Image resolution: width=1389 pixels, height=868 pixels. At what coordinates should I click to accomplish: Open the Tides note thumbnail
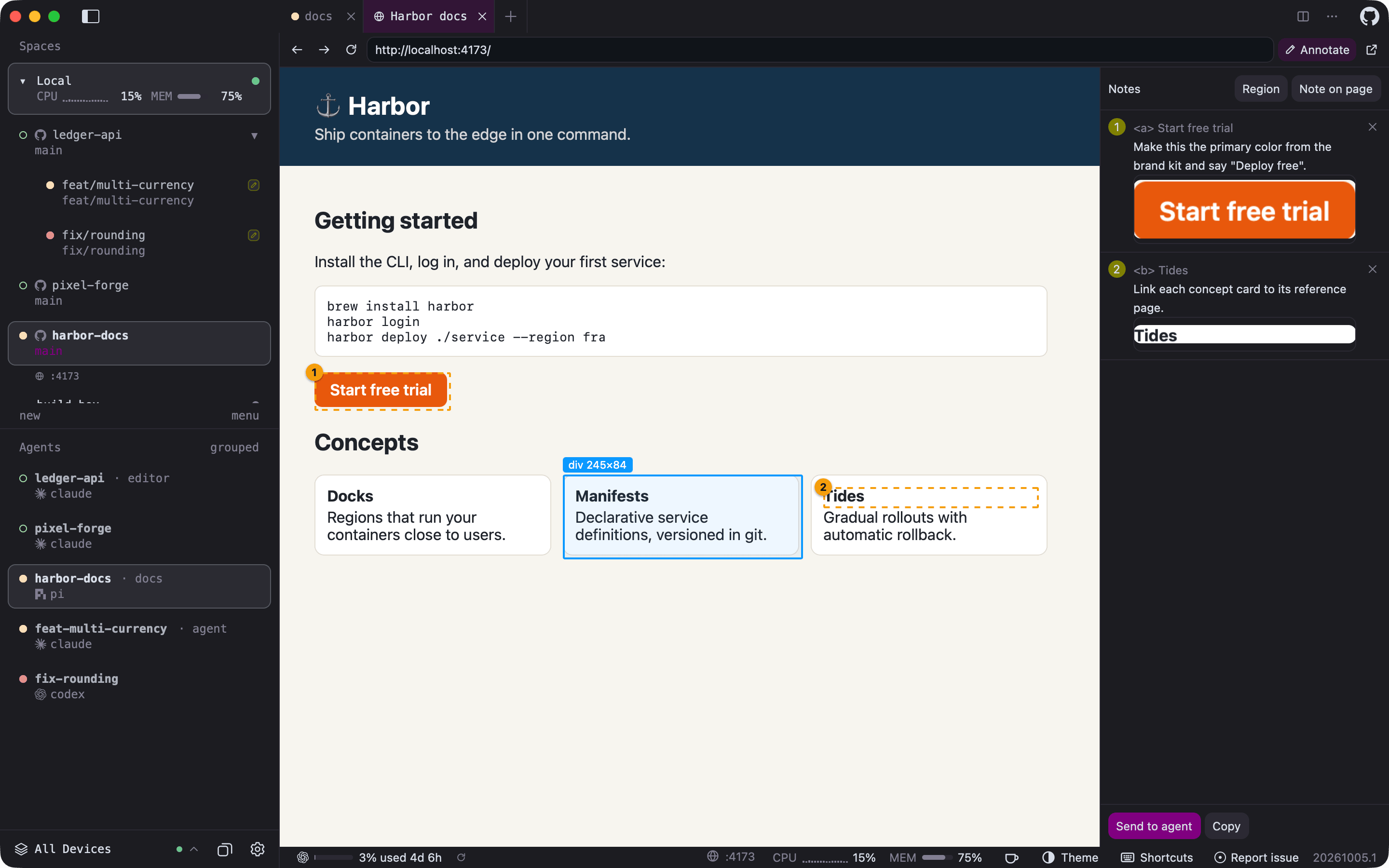1244,335
